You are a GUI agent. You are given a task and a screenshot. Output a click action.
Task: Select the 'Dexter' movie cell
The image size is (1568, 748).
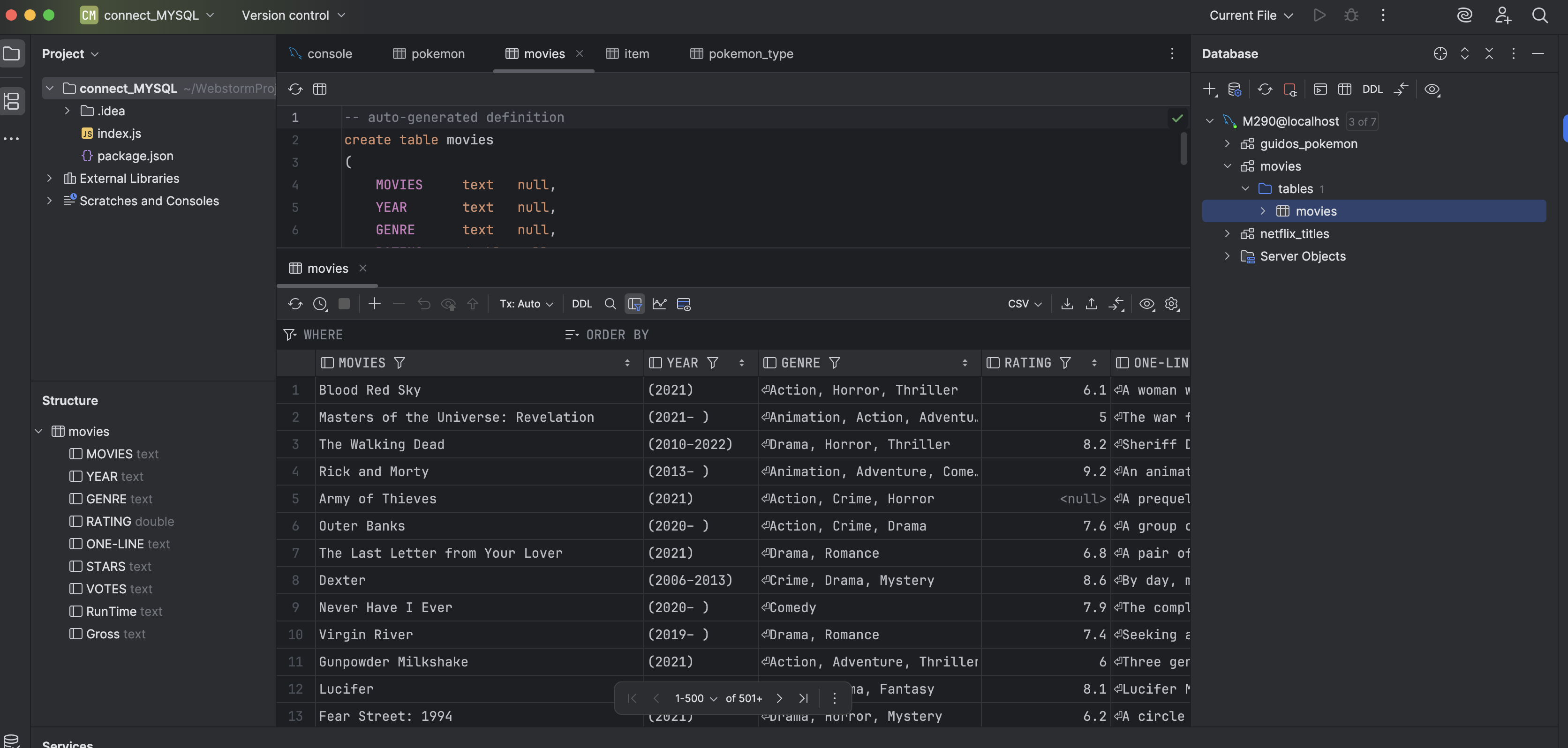[480, 580]
